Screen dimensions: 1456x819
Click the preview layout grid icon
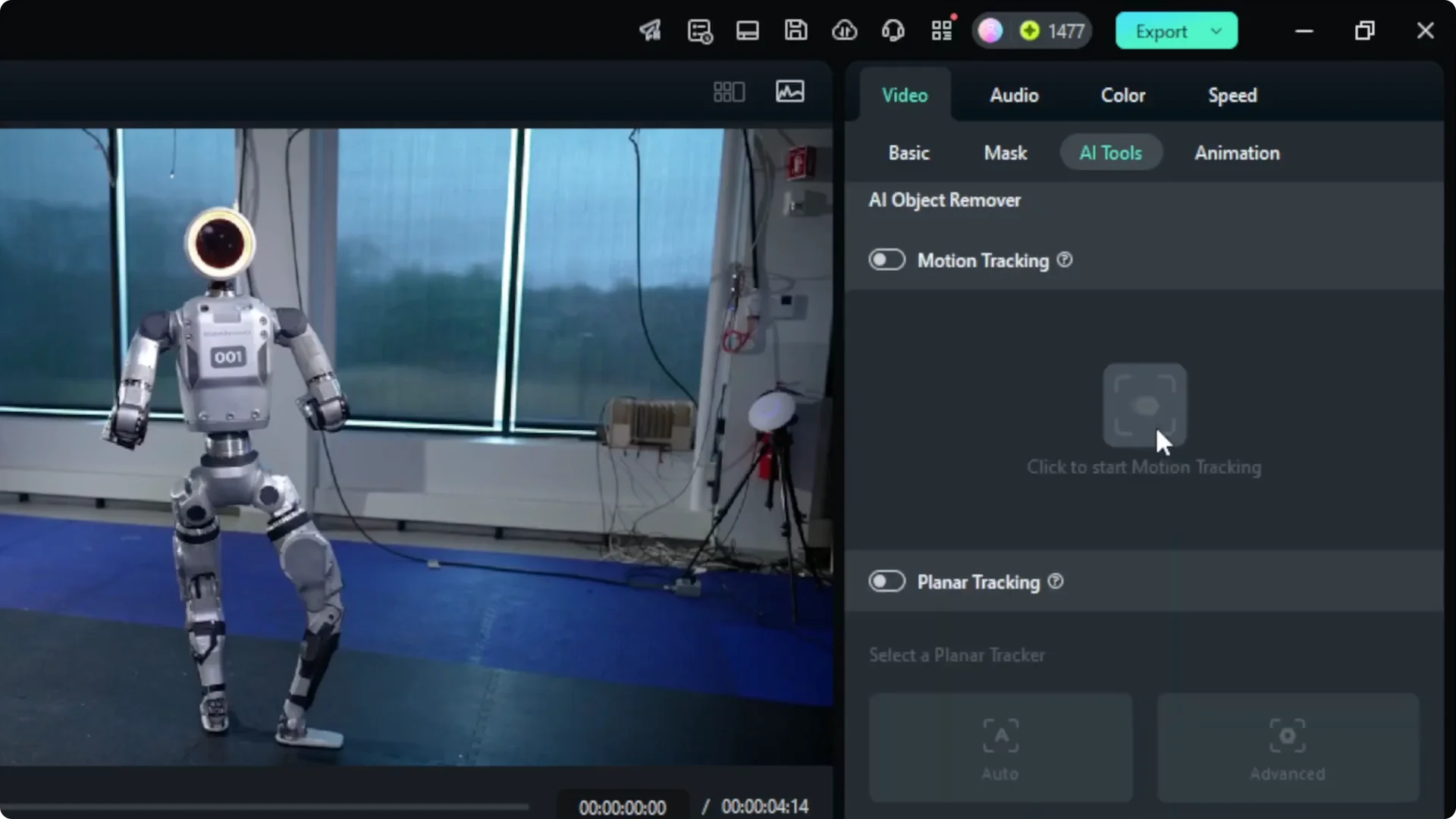[x=728, y=91]
